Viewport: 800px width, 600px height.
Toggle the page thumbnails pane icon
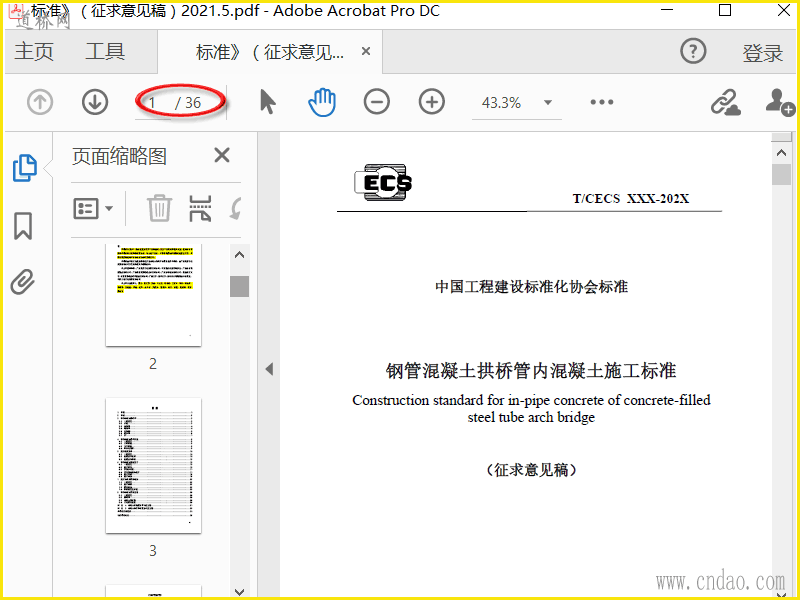click(x=24, y=167)
